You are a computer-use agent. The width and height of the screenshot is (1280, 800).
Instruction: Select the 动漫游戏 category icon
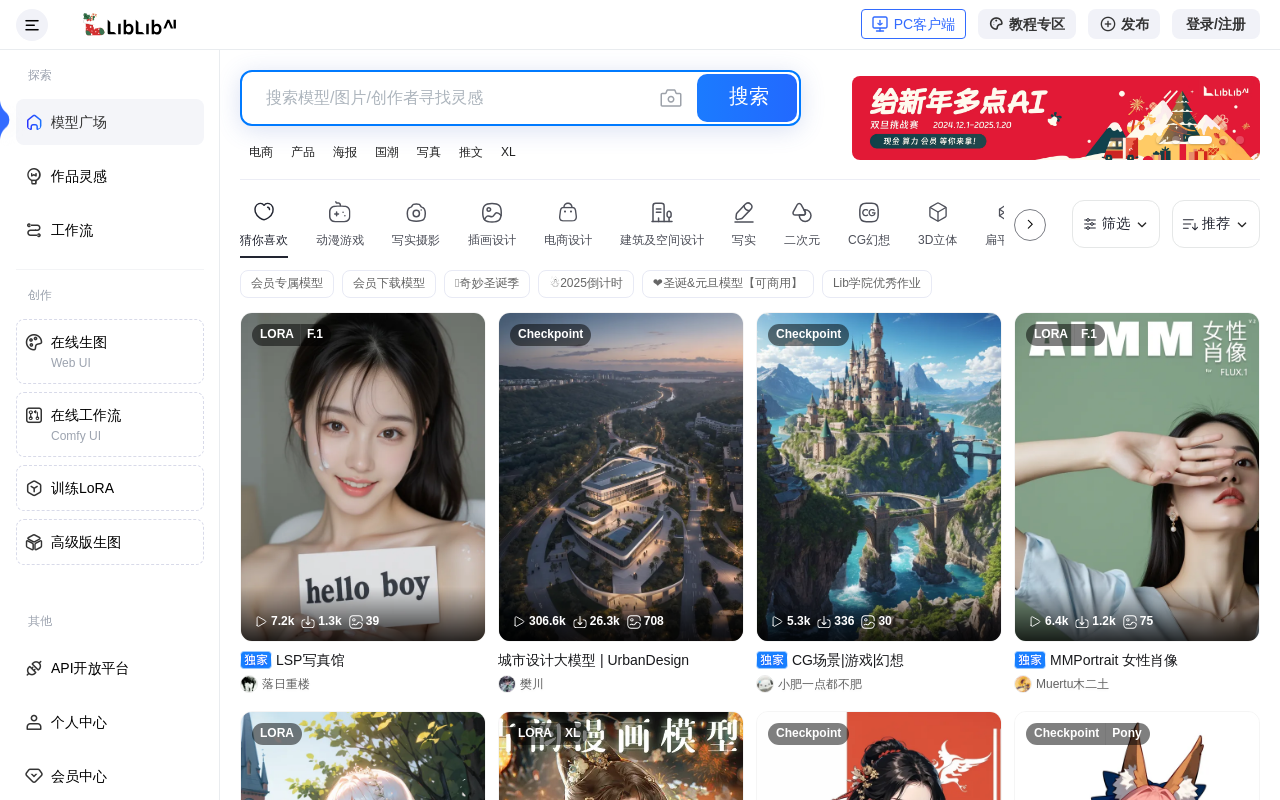click(340, 213)
